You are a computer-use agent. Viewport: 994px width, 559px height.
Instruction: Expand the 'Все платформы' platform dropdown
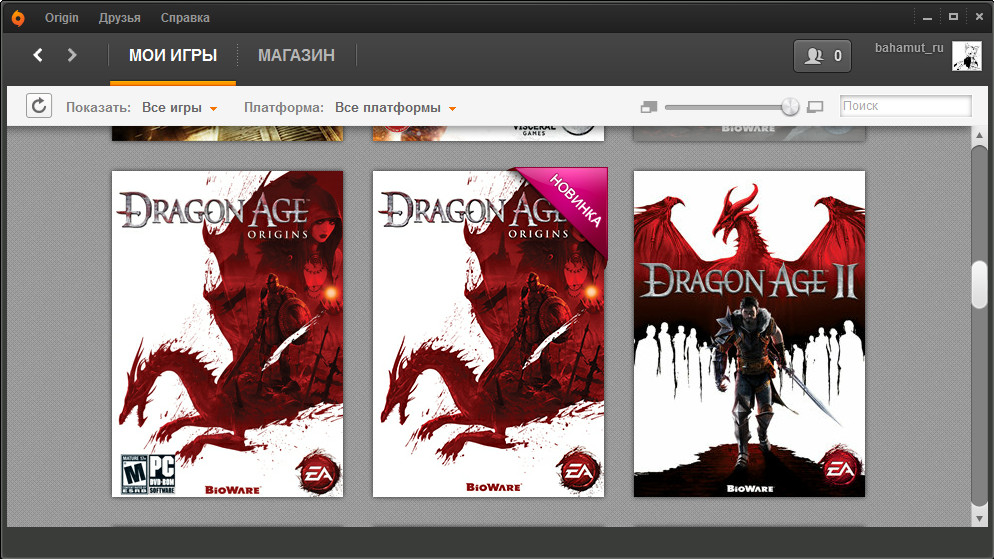(x=395, y=108)
